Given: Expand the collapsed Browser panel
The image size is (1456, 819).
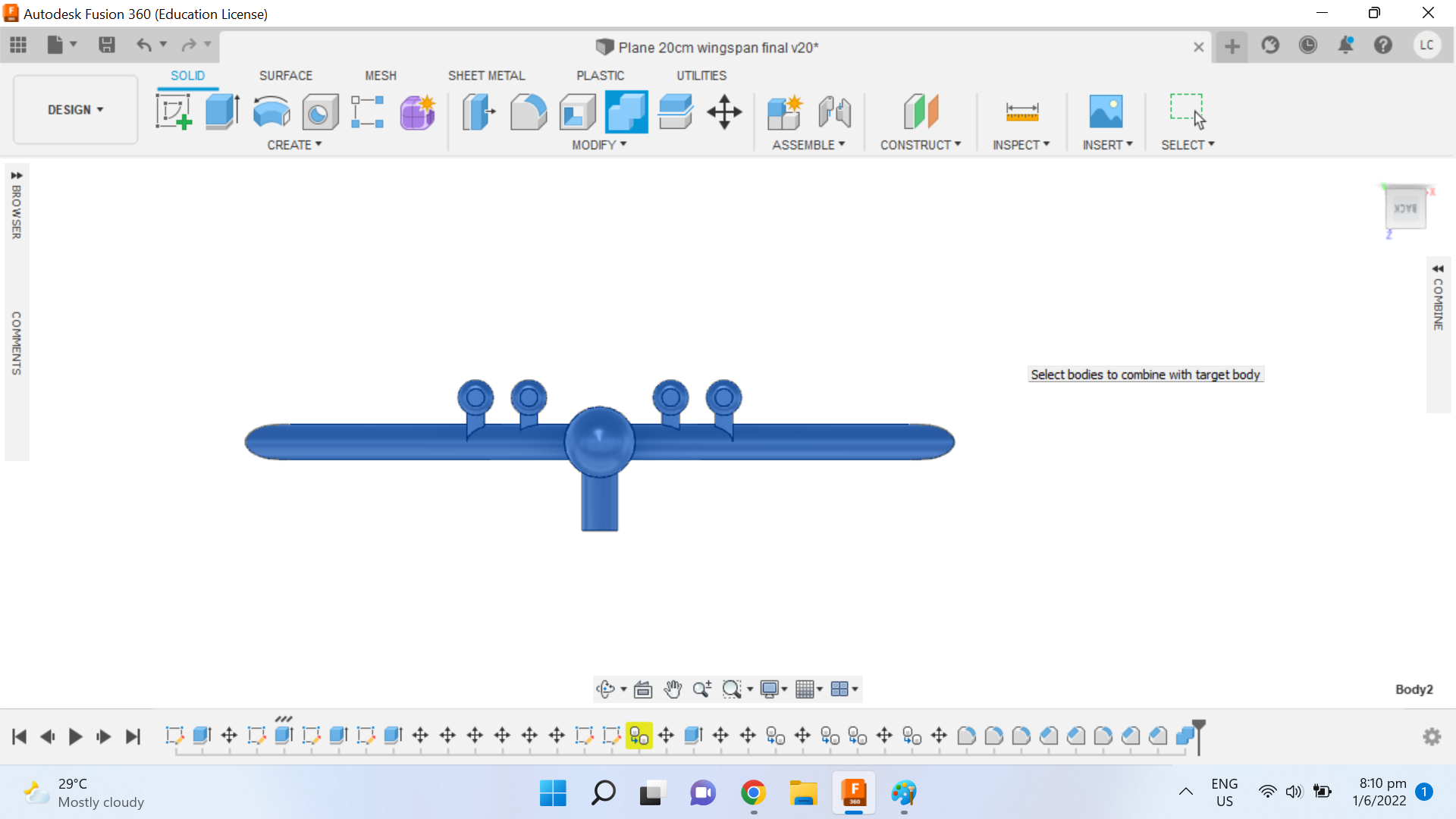Looking at the screenshot, I should click(17, 175).
